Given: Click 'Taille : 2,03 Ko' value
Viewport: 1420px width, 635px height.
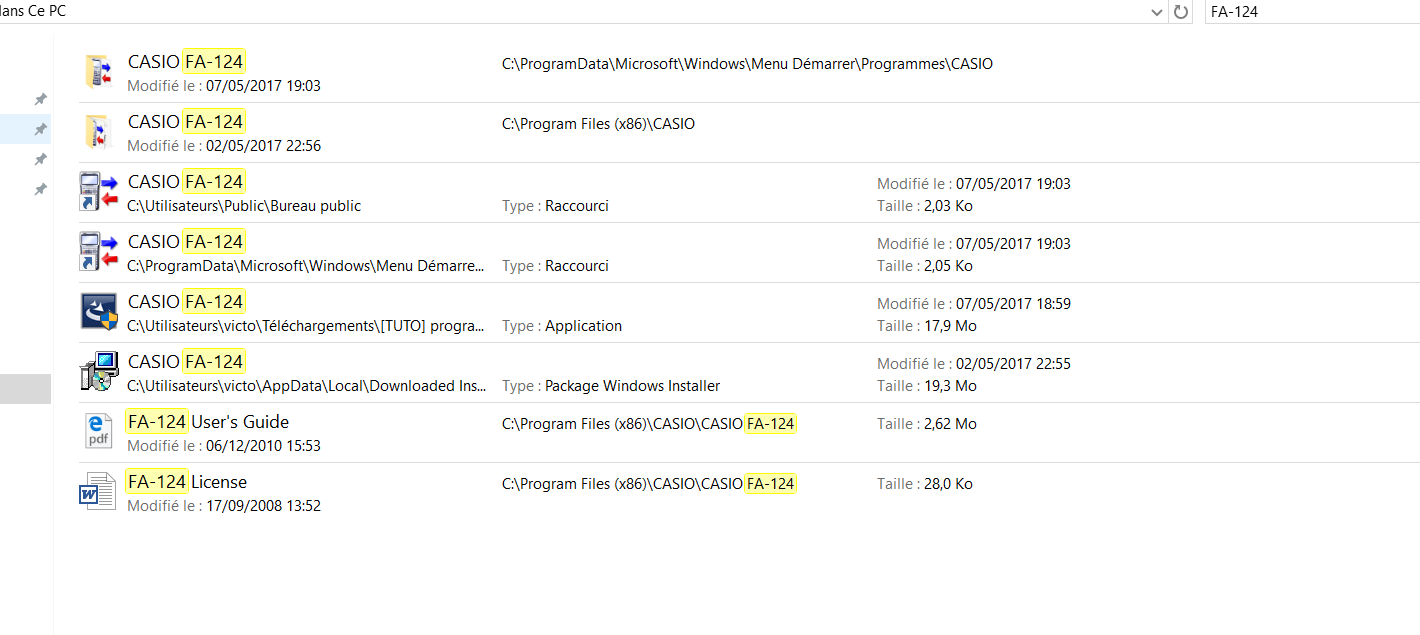Looking at the screenshot, I should [924, 206].
